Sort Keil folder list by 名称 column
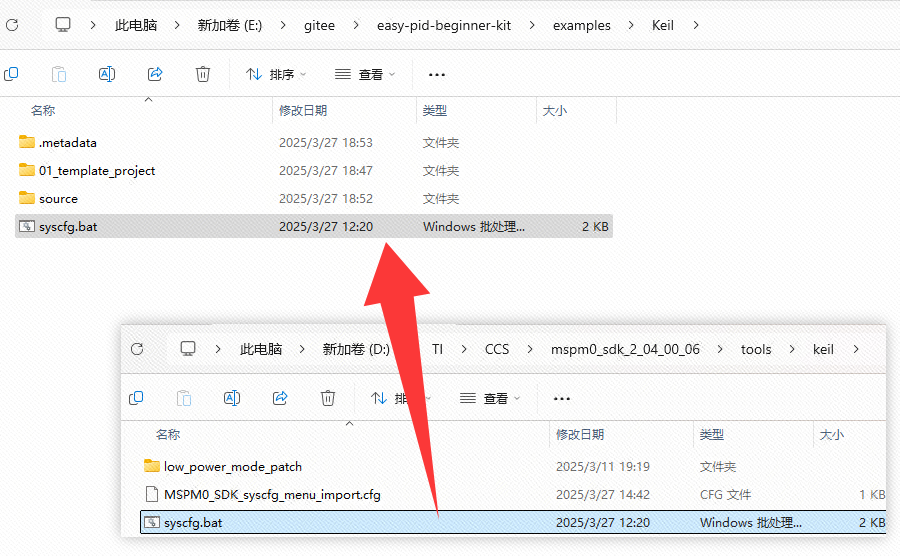Viewport: 900px width, 556px height. click(x=43, y=111)
